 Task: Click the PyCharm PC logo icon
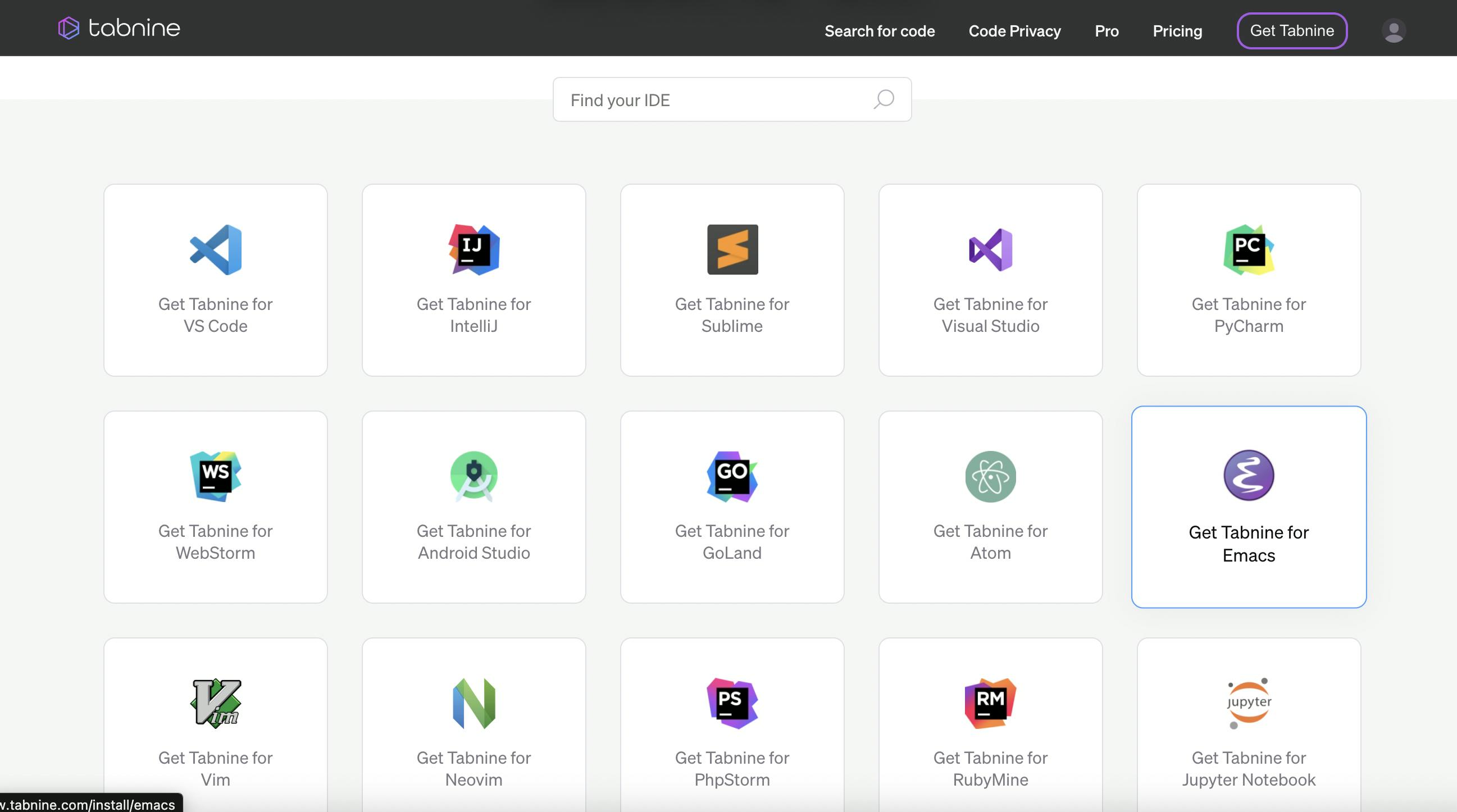1249,250
